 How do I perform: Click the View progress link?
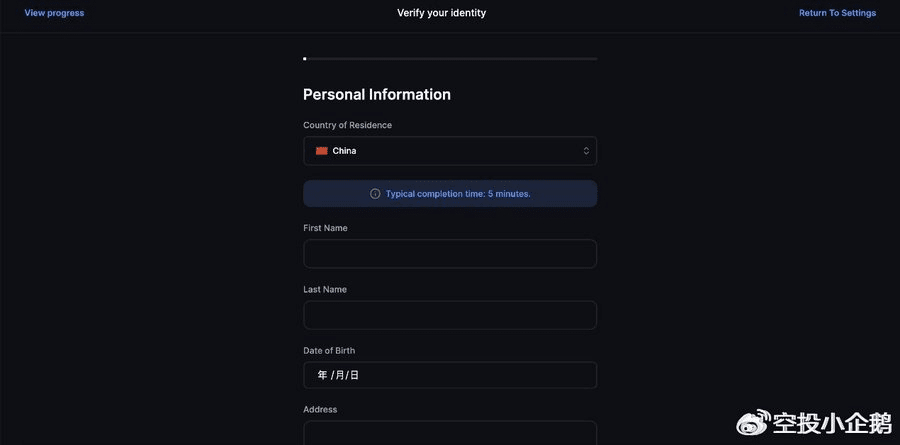click(54, 13)
